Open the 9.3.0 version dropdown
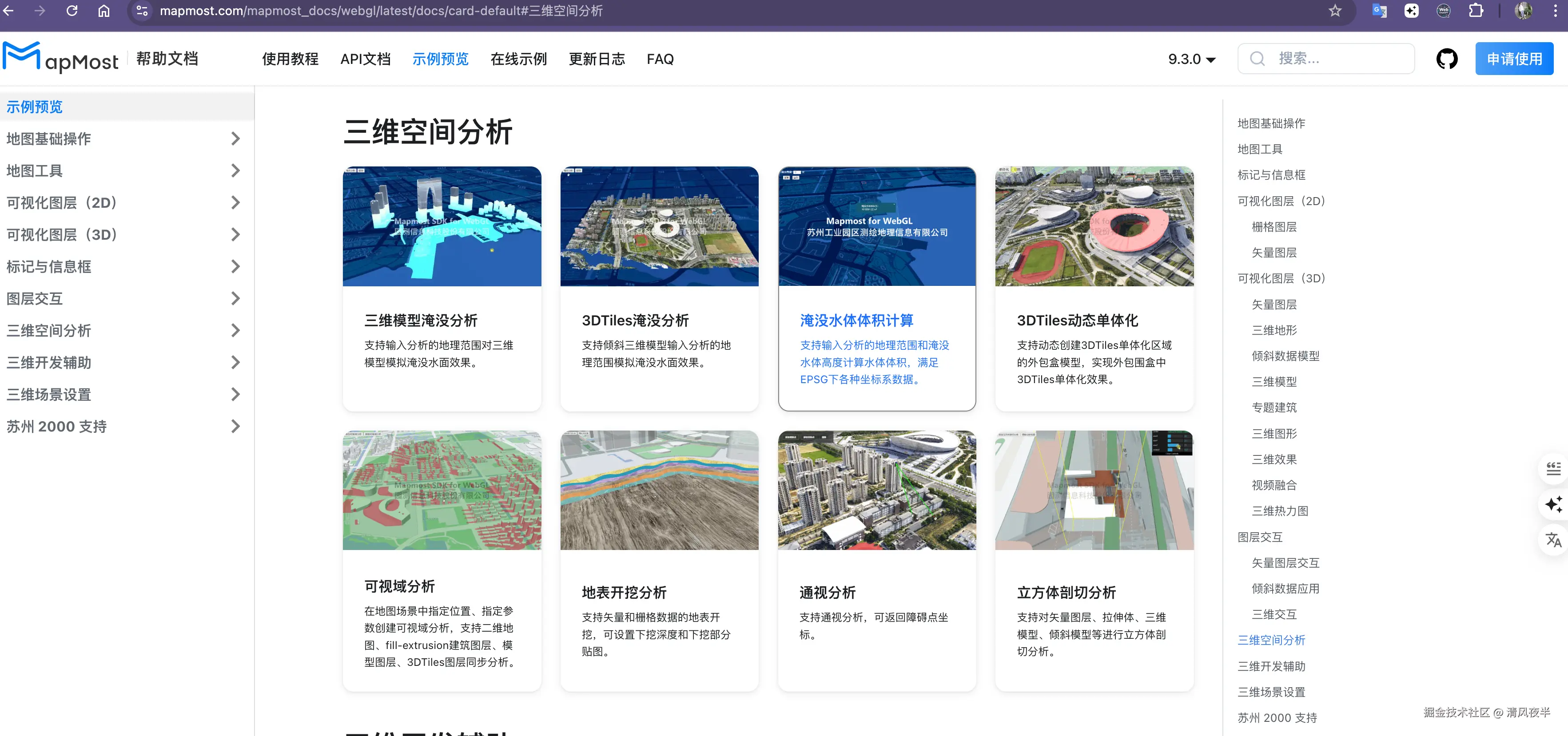The width and height of the screenshot is (1568, 736). click(1191, 59)
